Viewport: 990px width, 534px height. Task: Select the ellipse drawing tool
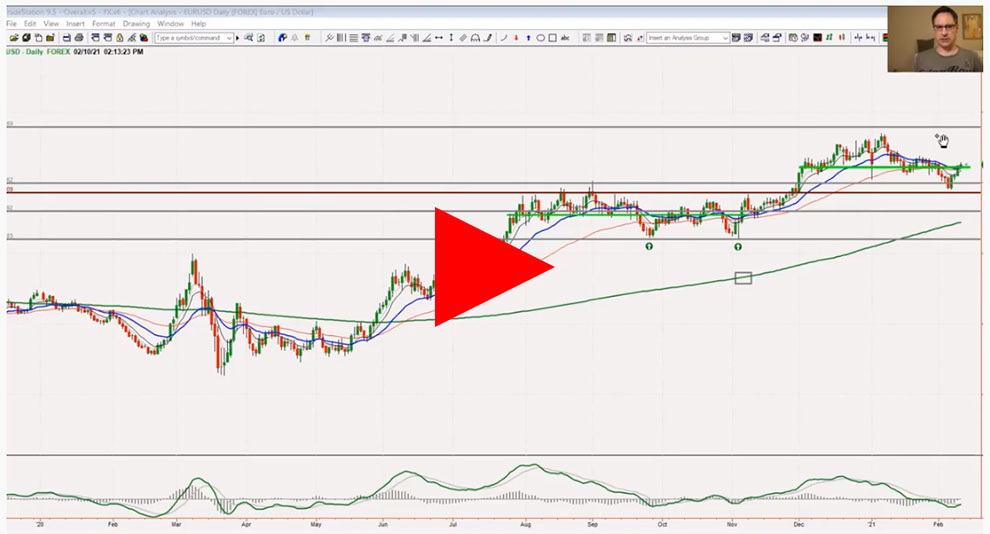pyautogui.click(x=540, y=38)
